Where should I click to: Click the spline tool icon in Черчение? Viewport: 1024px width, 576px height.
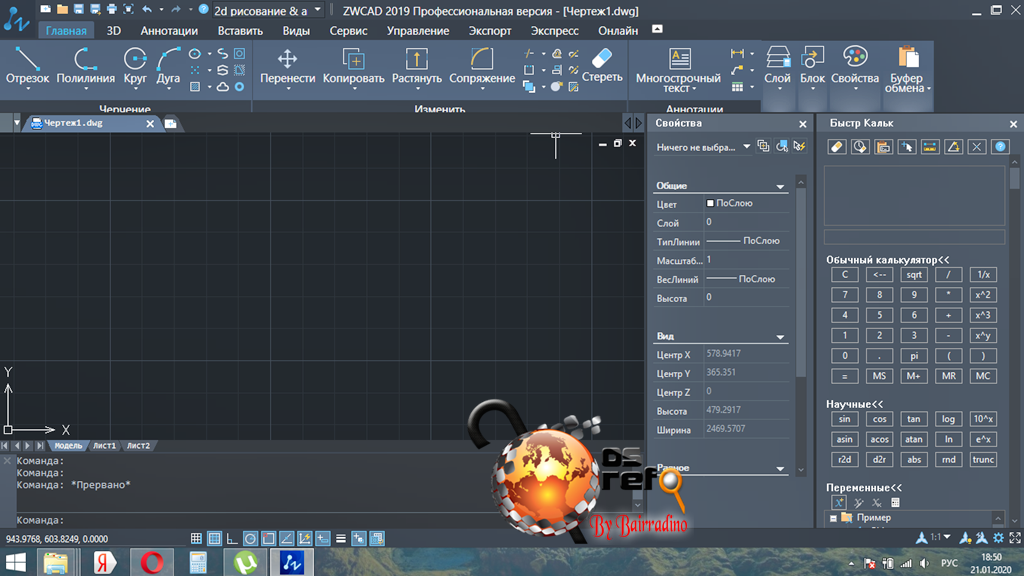pyautogui.click(x=223, y=54)
